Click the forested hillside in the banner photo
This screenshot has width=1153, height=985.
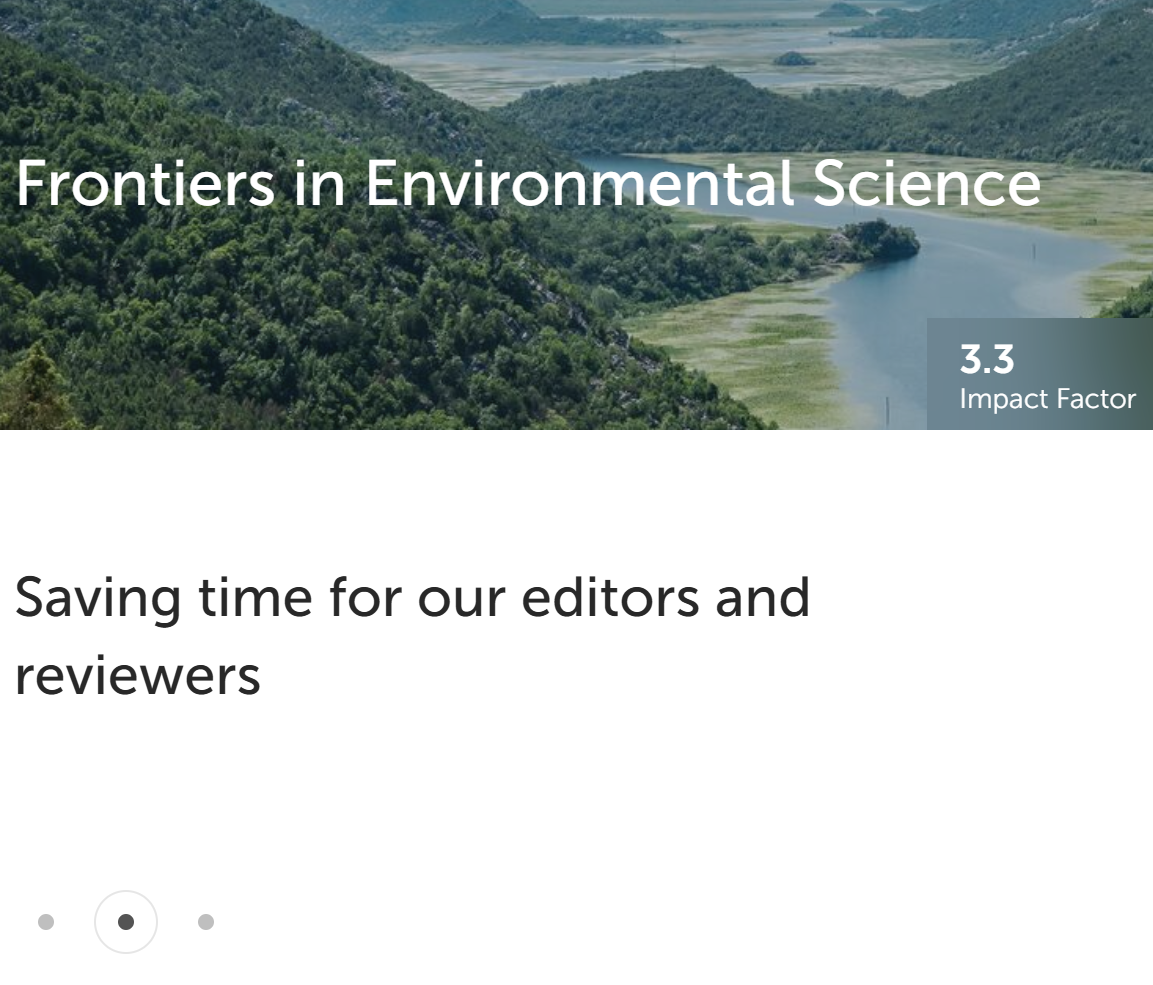pyautogui.click(x=300, y=320)
